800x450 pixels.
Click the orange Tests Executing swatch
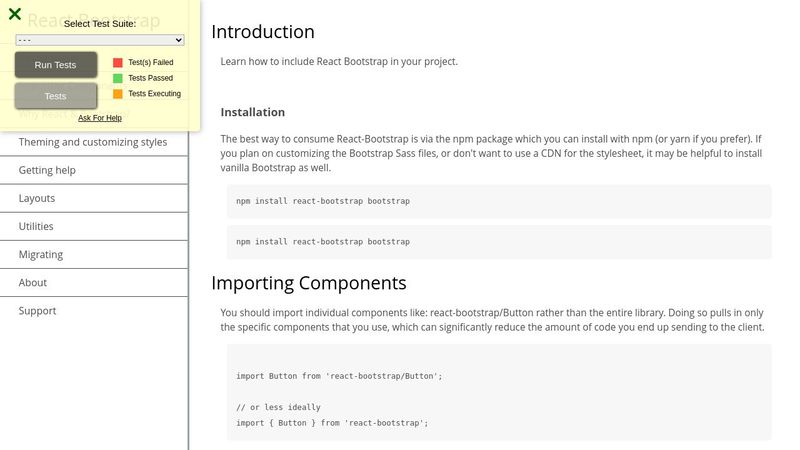click(x=118, y=94)
